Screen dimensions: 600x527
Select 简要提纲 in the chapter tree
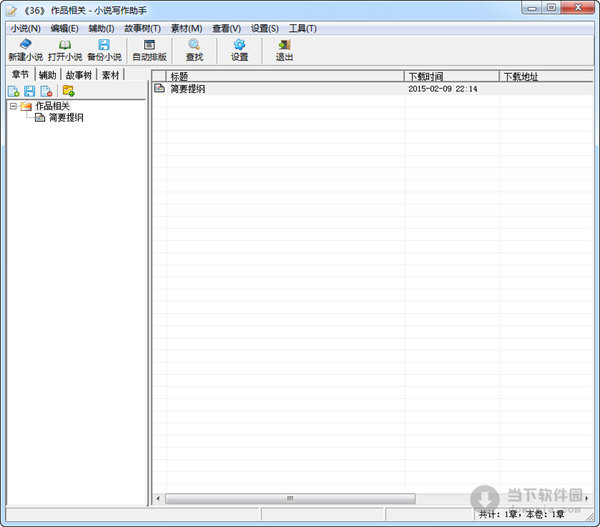tap(66, 117)
